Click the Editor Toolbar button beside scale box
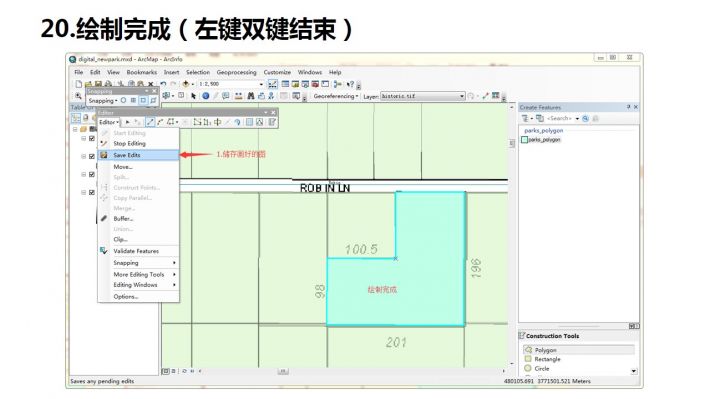The image size is (710, 399). pos(273,84)
